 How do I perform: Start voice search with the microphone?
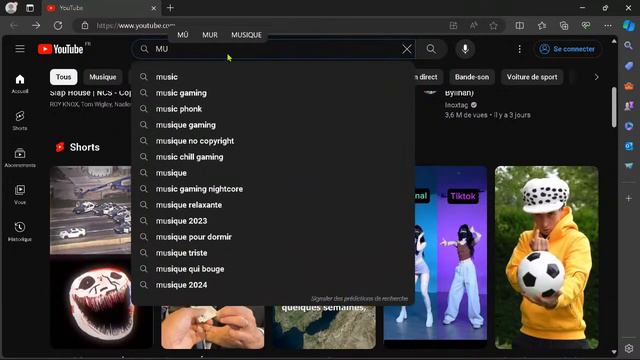[465, 49]
